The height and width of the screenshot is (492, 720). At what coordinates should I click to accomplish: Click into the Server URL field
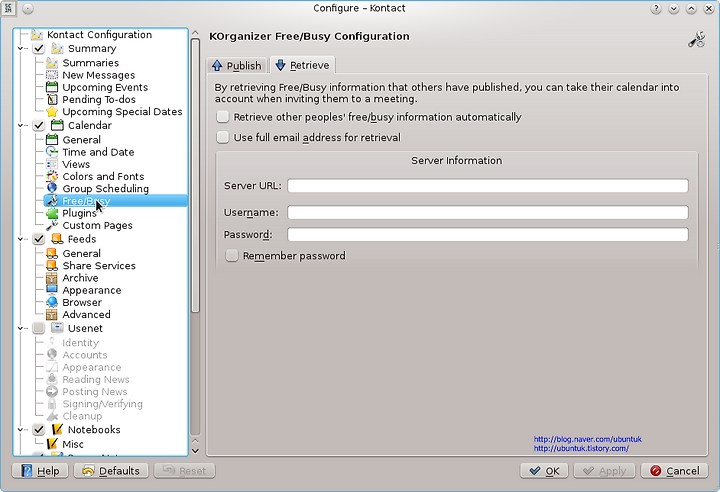click(488, 186)
